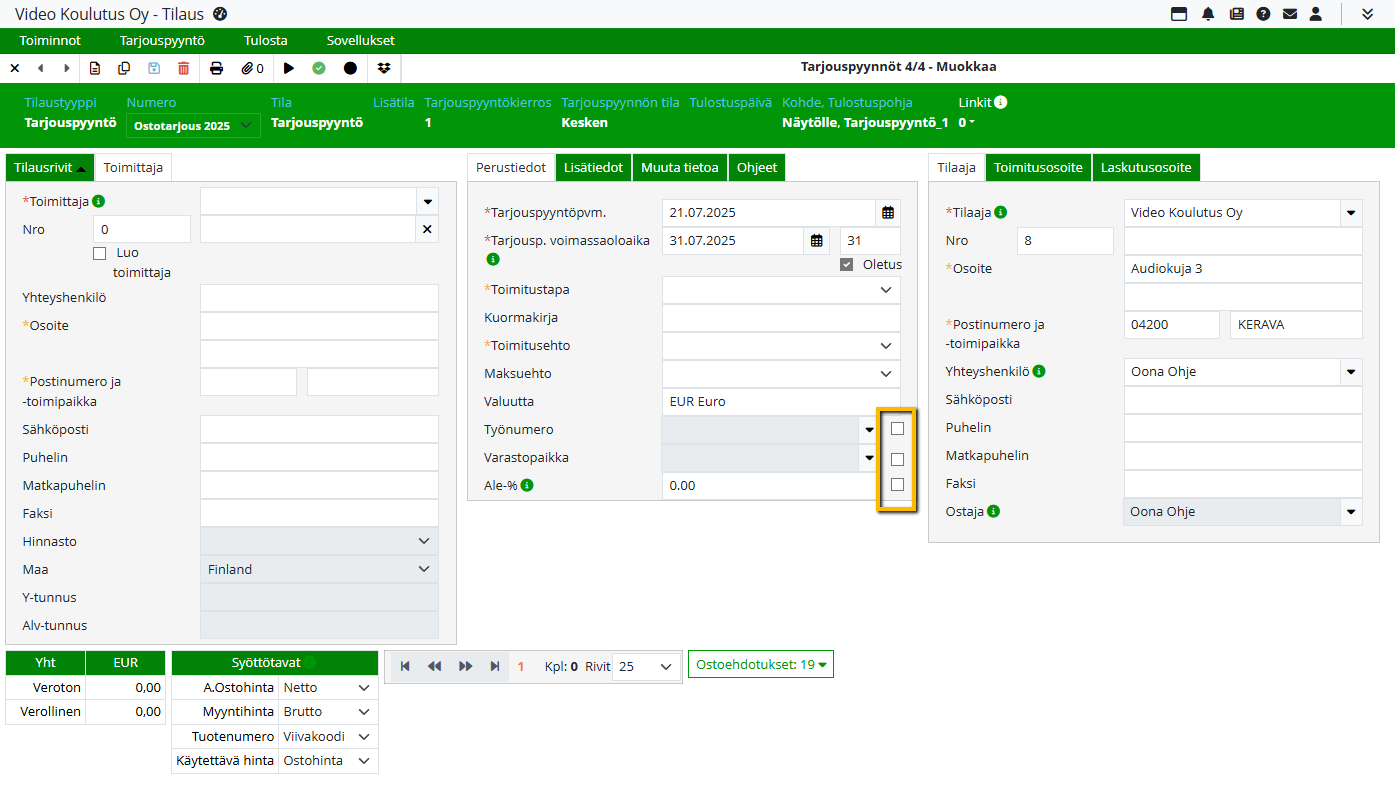Enable the Luo toimittaja checkbox
1395x786 pixels.
coord(99,254)
